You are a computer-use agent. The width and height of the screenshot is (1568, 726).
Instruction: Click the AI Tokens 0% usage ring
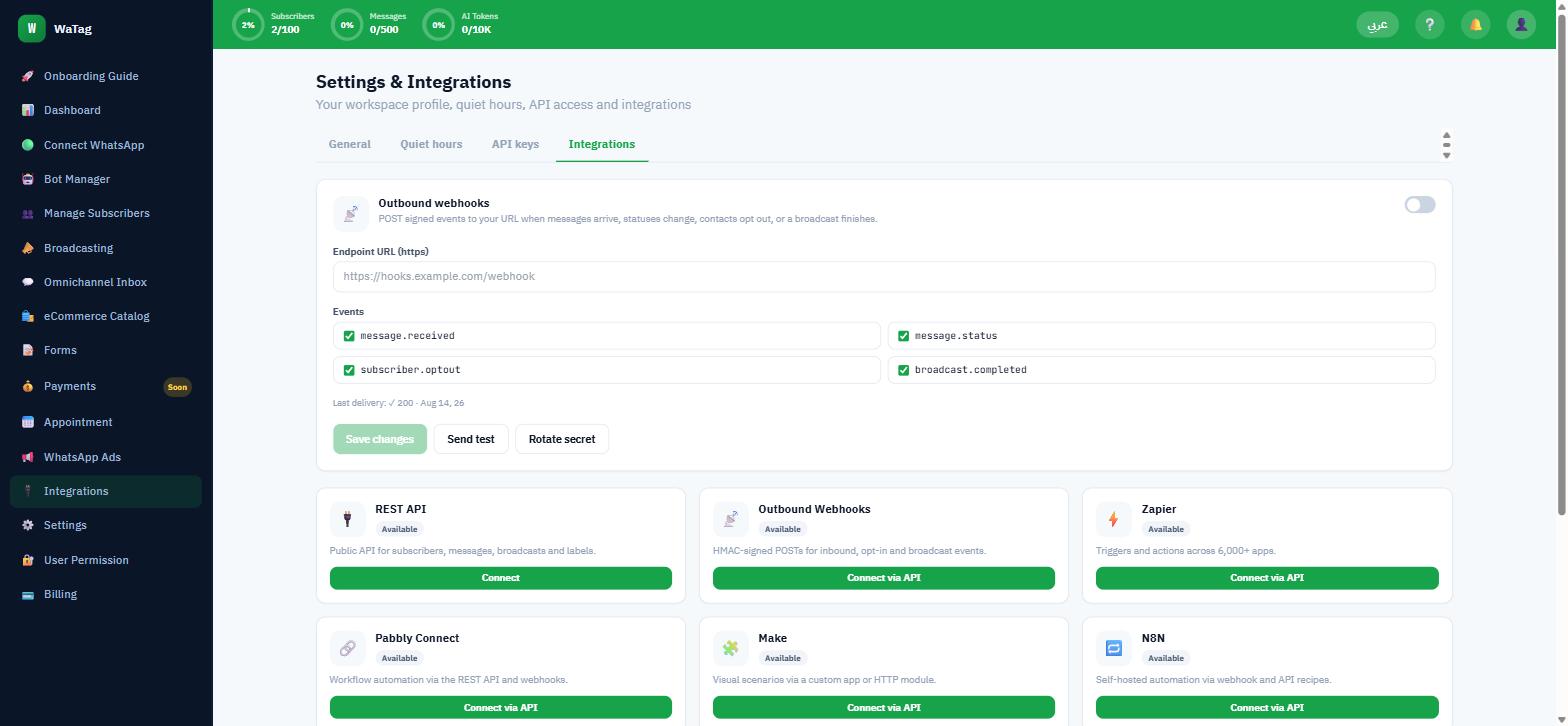438,25
